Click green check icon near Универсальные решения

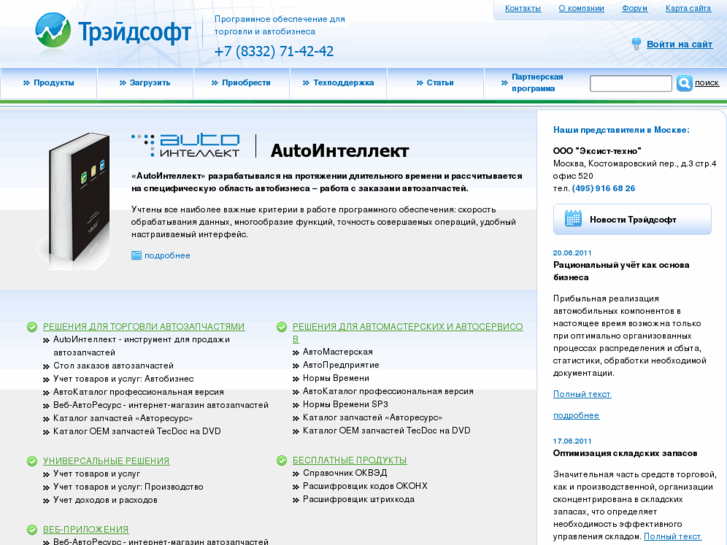click(32, 461)
